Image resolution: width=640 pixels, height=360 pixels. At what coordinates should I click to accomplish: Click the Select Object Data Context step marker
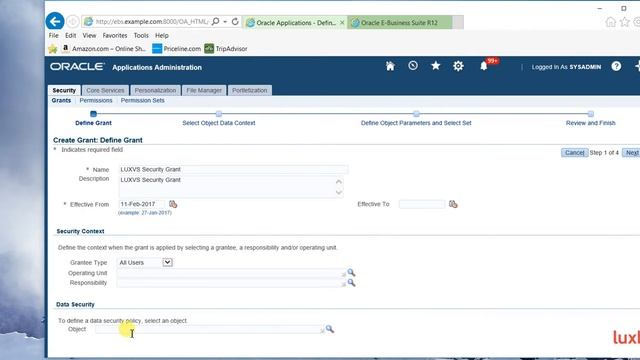click(219, 114)
